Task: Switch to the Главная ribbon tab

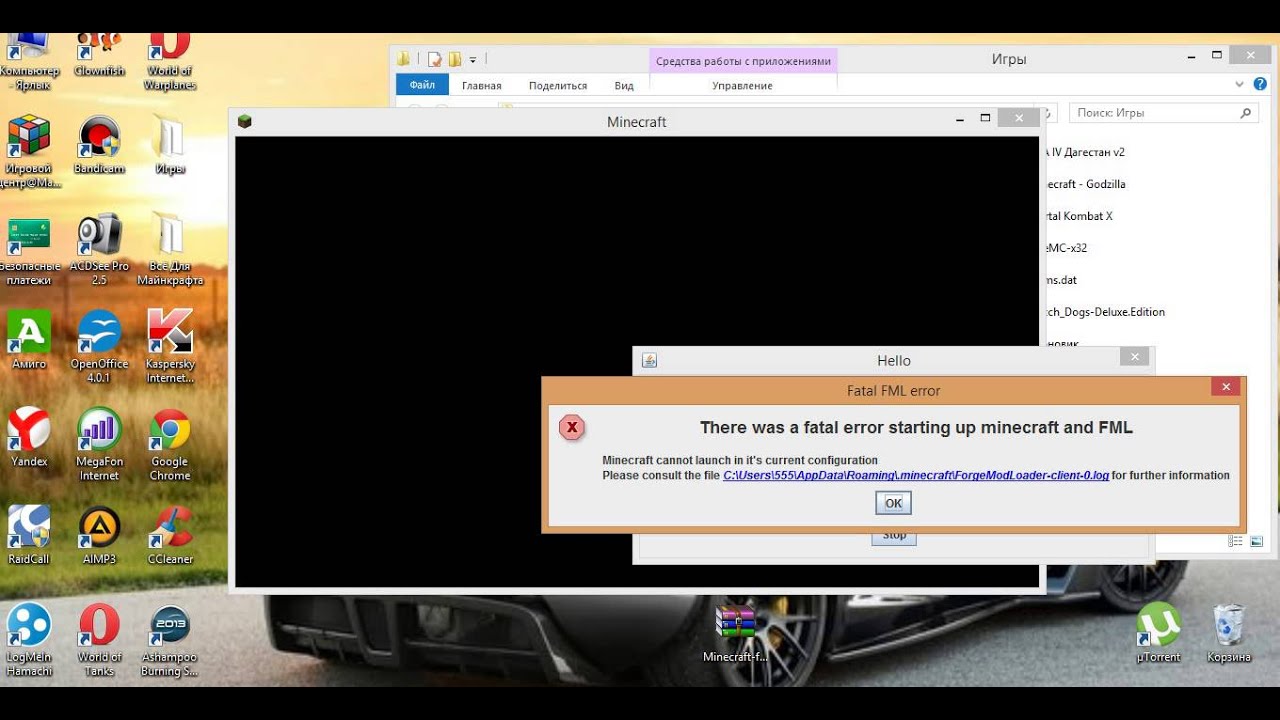Action: coord(481,86)
